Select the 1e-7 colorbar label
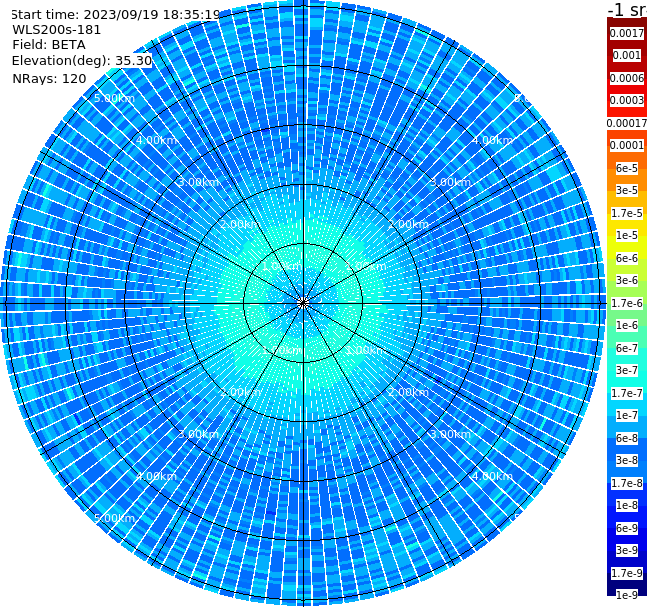The width and height of the screenshot is (647, 607). (627, 415)
